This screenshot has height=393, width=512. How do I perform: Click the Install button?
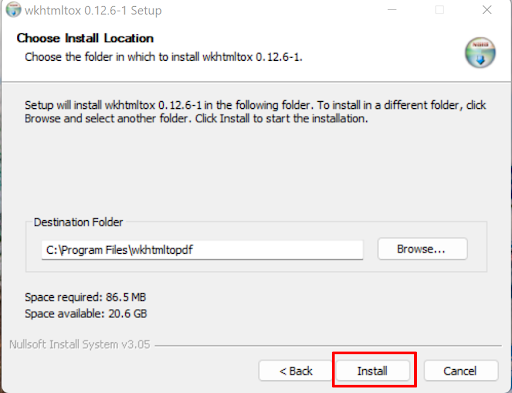click(373, 371)
